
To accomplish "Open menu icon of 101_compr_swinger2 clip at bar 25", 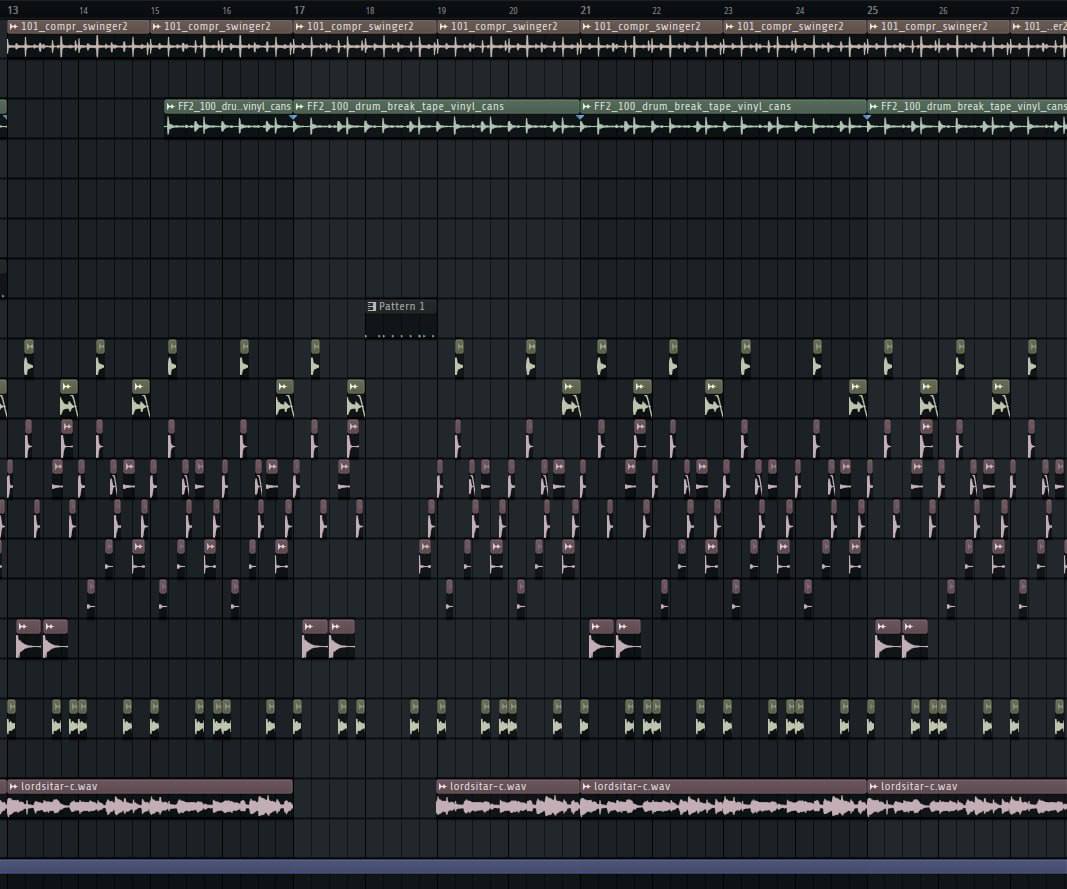I will pos(874,27).
